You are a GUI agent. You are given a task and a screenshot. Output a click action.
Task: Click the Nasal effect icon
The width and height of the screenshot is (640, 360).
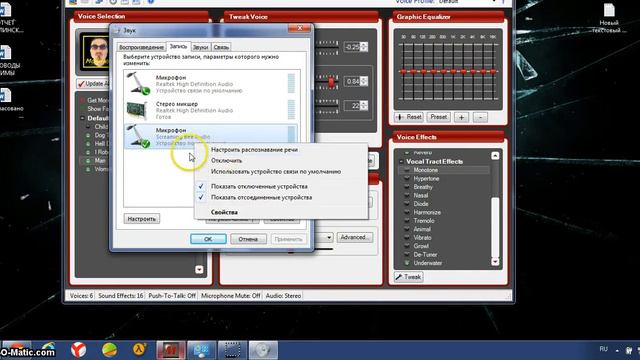(x=407, y=196)
